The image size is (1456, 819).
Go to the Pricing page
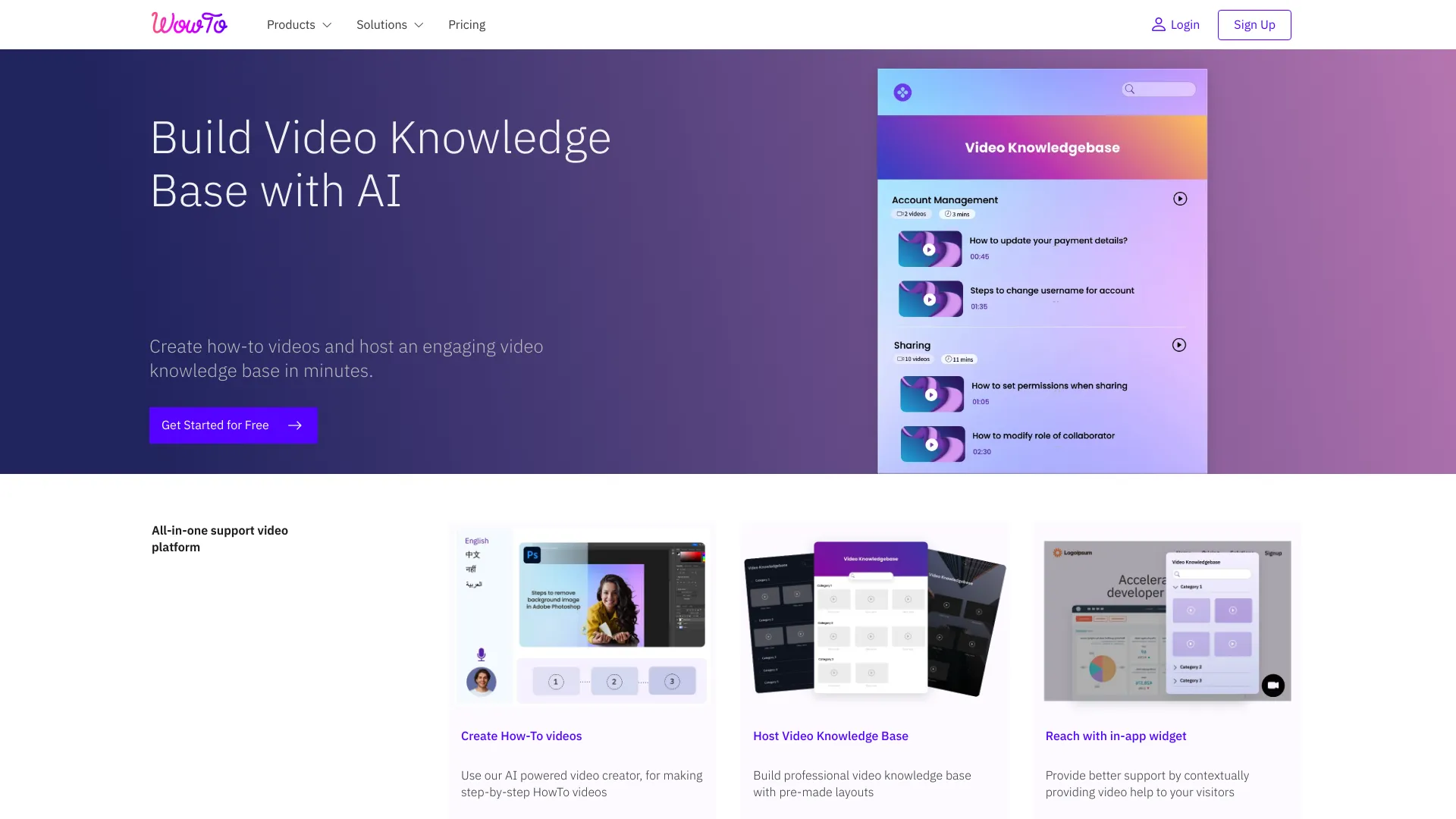[x=466, y=24]
